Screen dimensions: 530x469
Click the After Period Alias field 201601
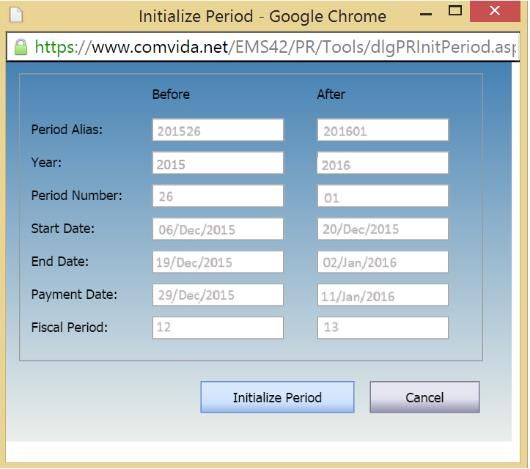click(x=383, y=130)
